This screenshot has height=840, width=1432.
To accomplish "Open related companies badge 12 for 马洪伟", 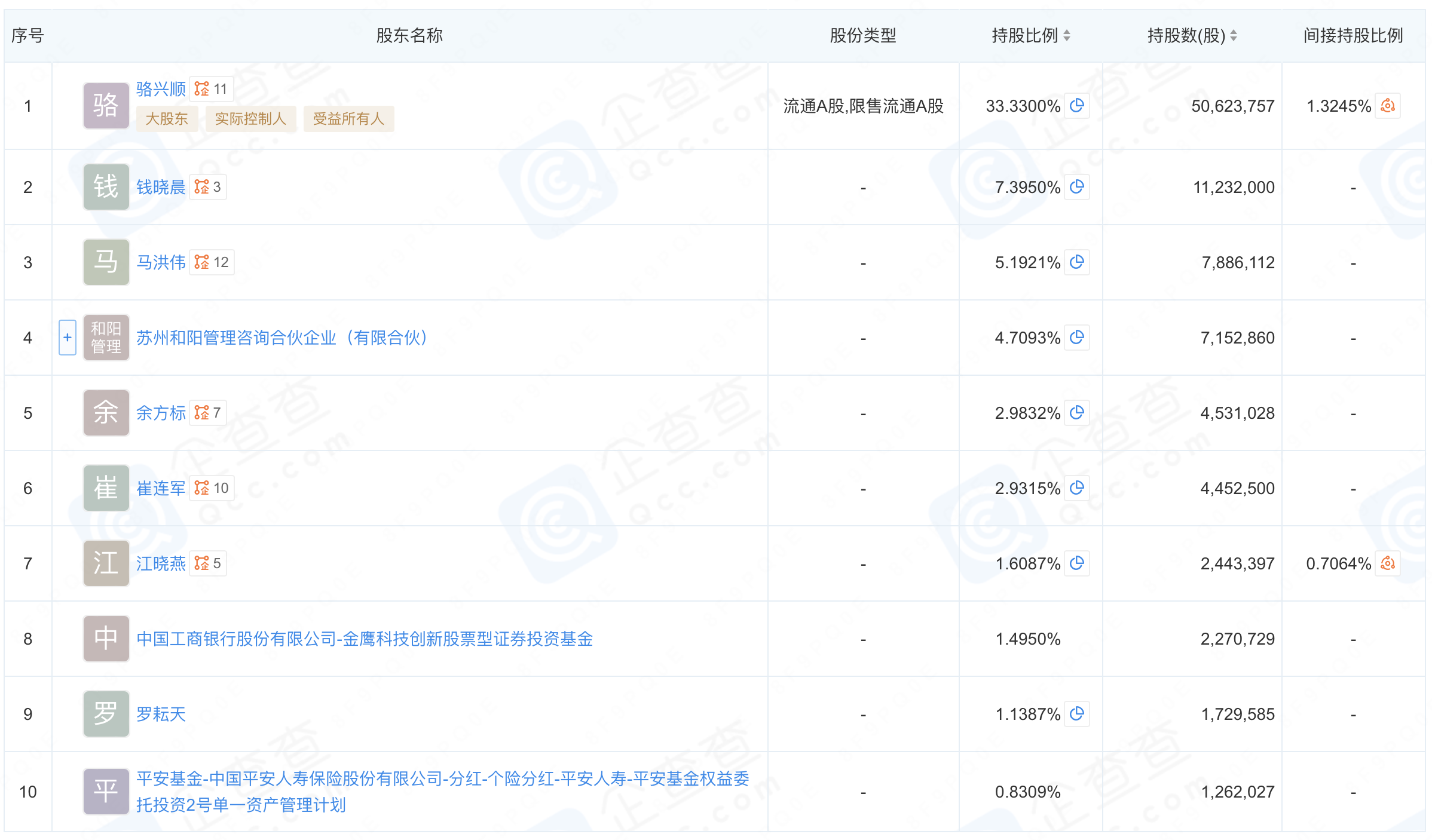I will pos(212,262).
